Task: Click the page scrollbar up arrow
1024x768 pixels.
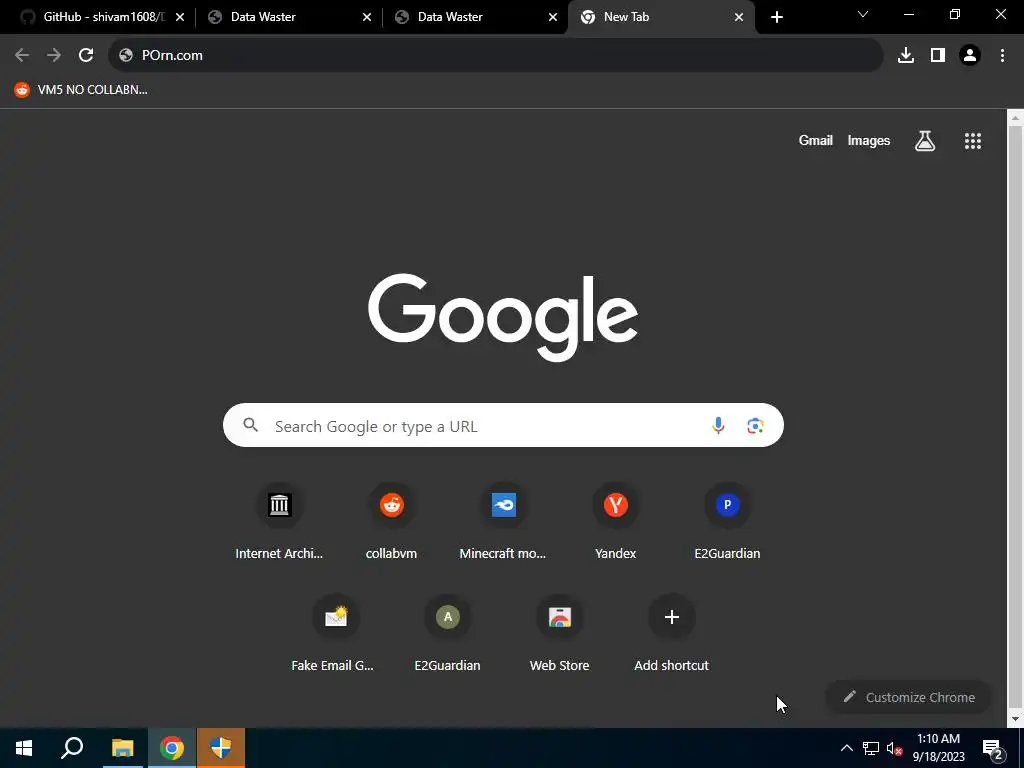Action: [1015, 118]
